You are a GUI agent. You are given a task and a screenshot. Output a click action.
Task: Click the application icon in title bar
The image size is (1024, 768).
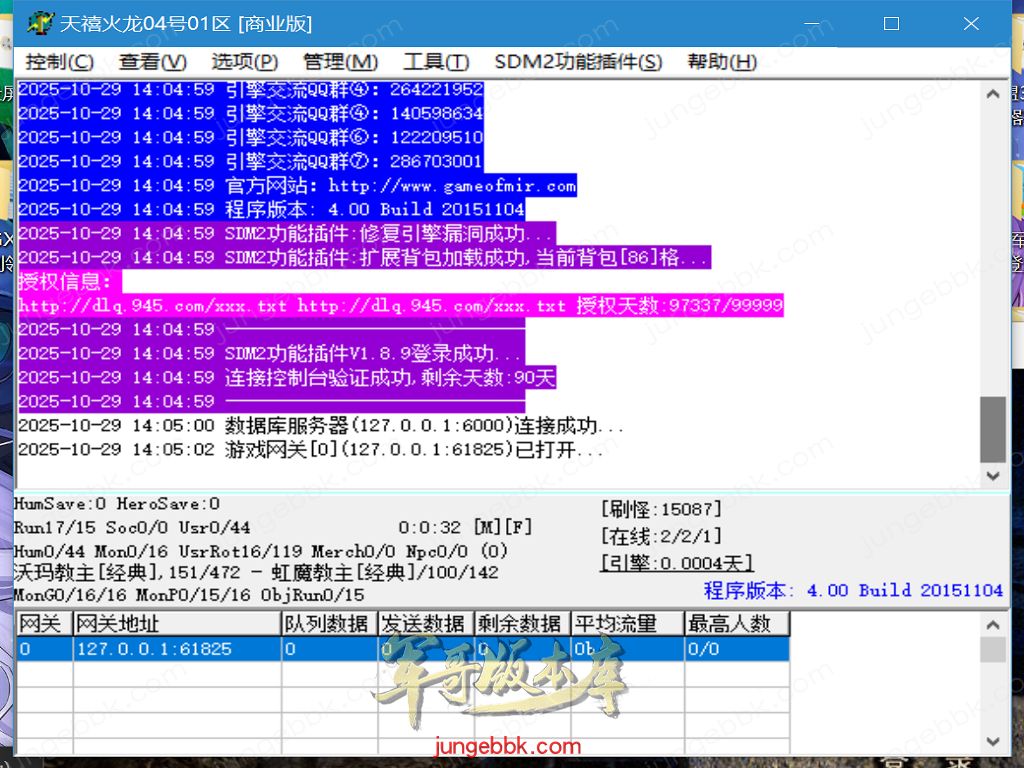click(39, 23)
